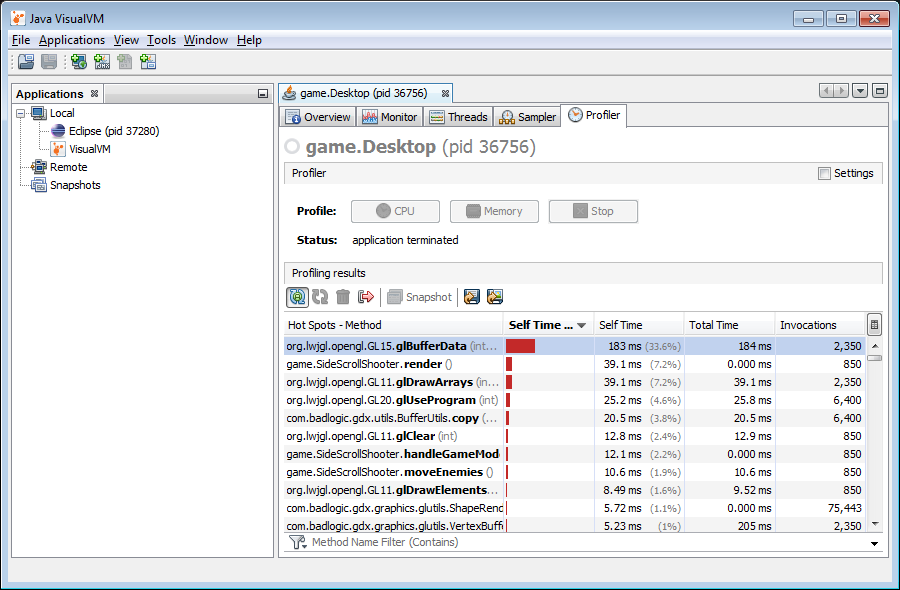Open filter type dropdown arrow
Screen dimensions: 900x590
[874, 544]
